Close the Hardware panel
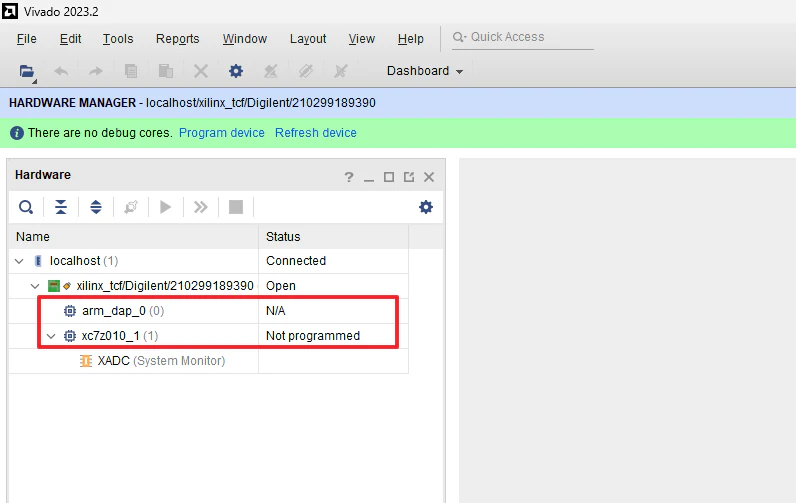Image resolution: width=796 pixels, height=503 pixels. click(429, 177)
